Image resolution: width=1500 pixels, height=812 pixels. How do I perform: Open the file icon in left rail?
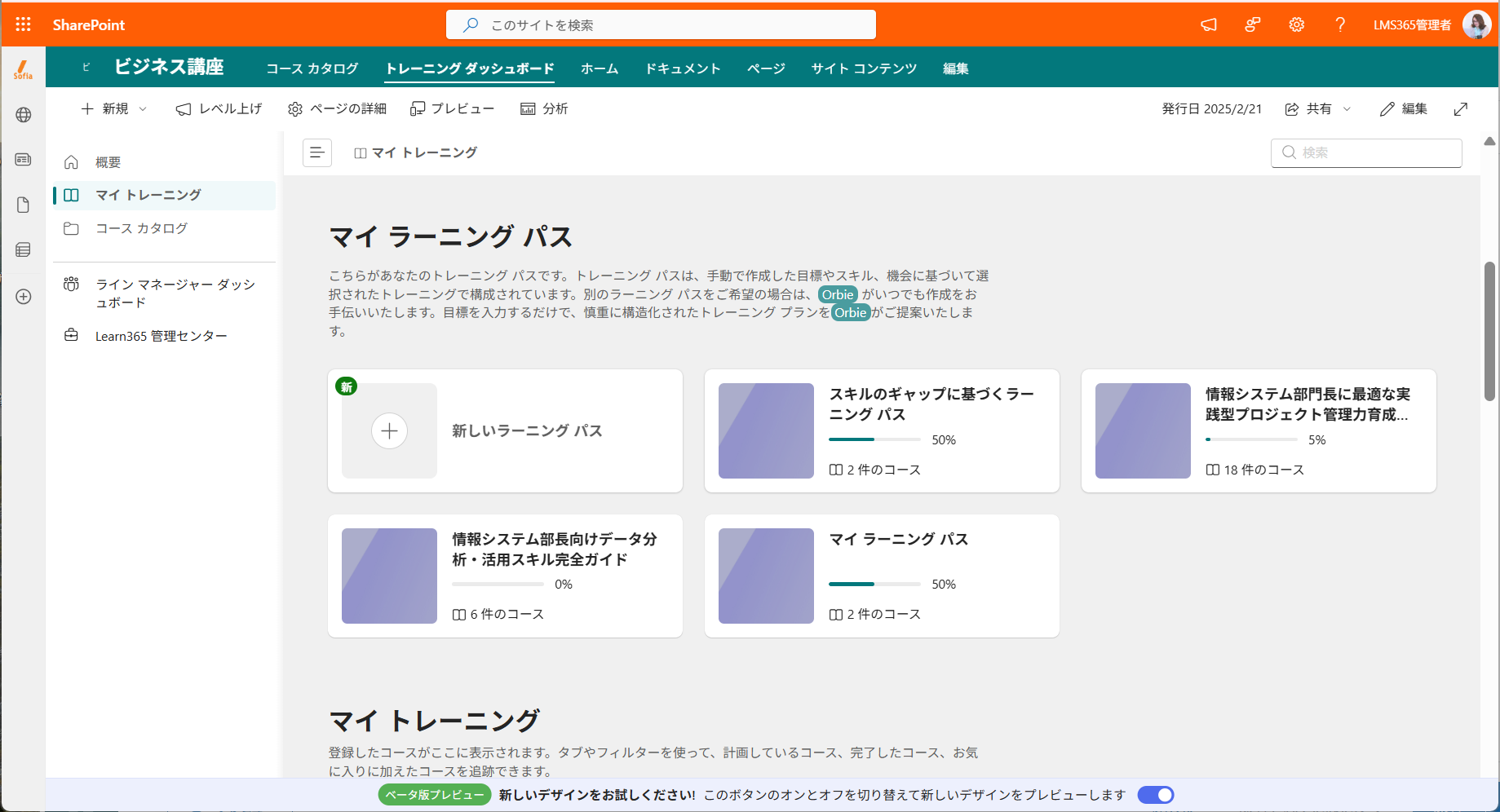(x=23, y=205)
